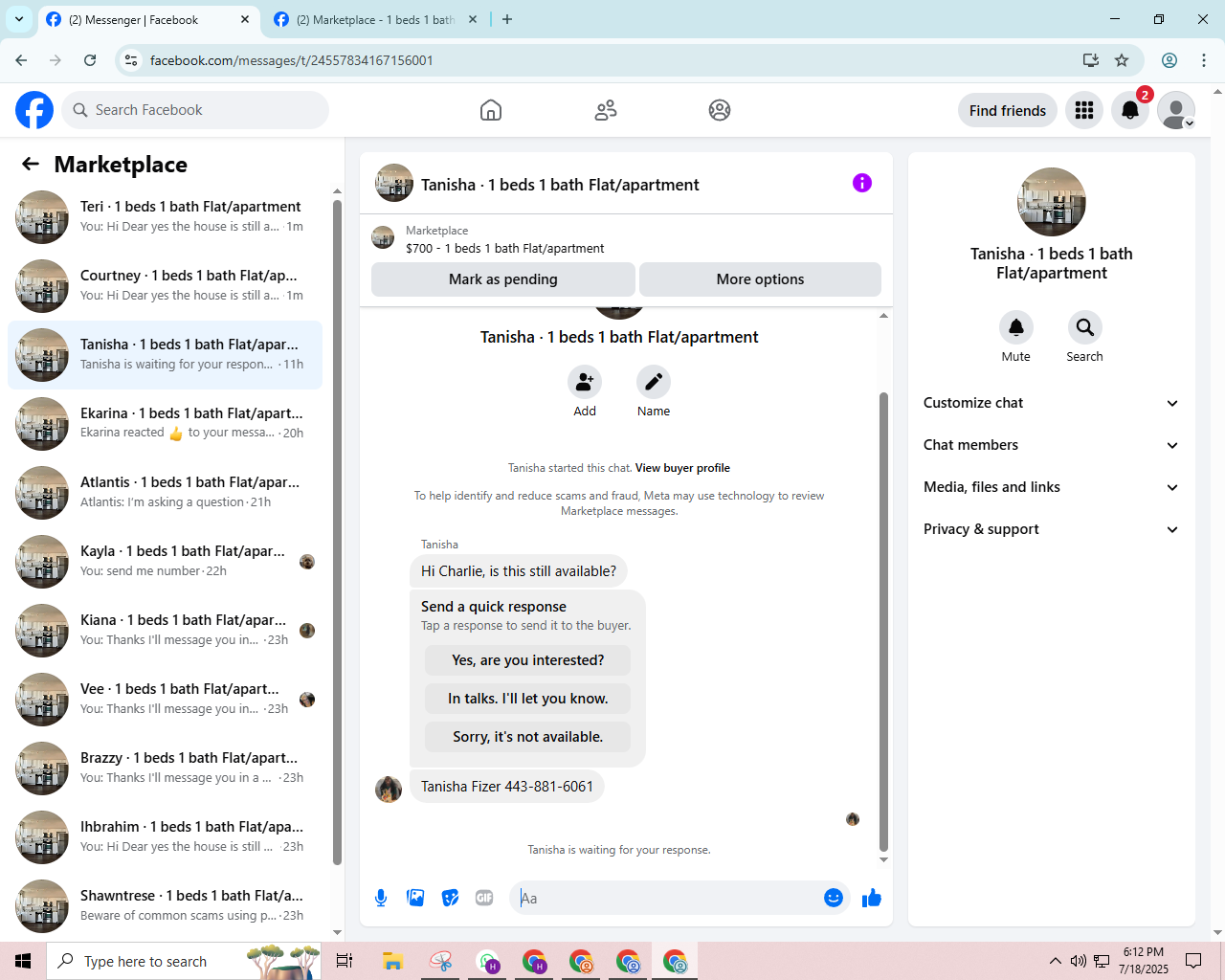
Task: Send quick reply In talks. I'll let you know.
Action: click(527, 699)
